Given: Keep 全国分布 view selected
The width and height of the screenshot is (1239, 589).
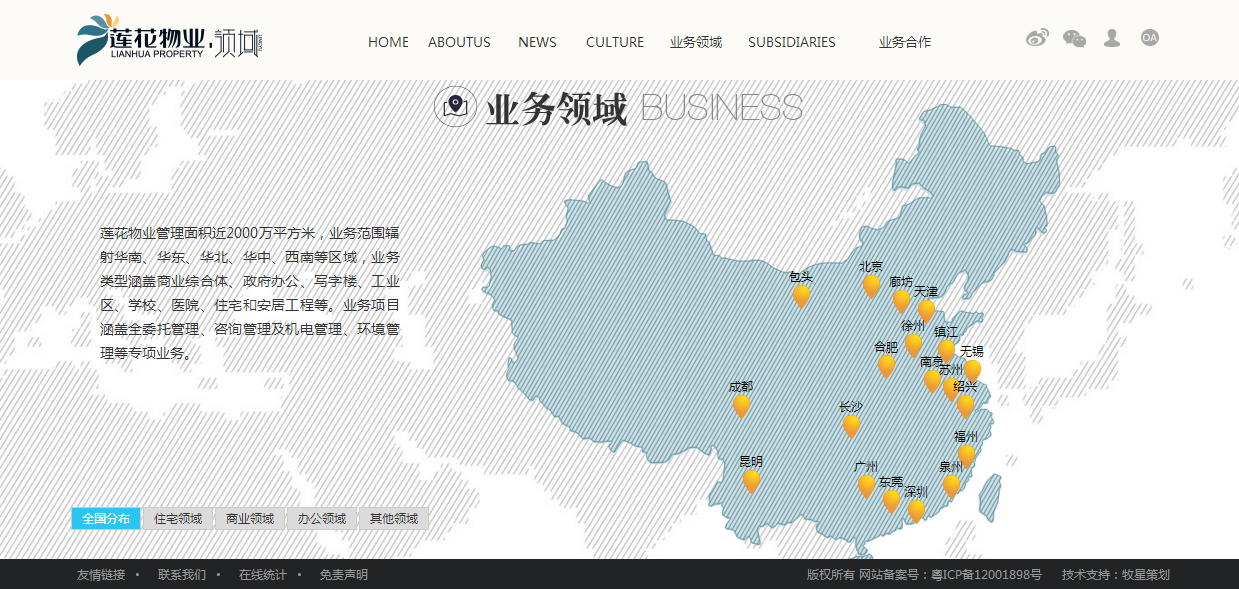Looking at the screenshot, I should (x=106, y=518).
